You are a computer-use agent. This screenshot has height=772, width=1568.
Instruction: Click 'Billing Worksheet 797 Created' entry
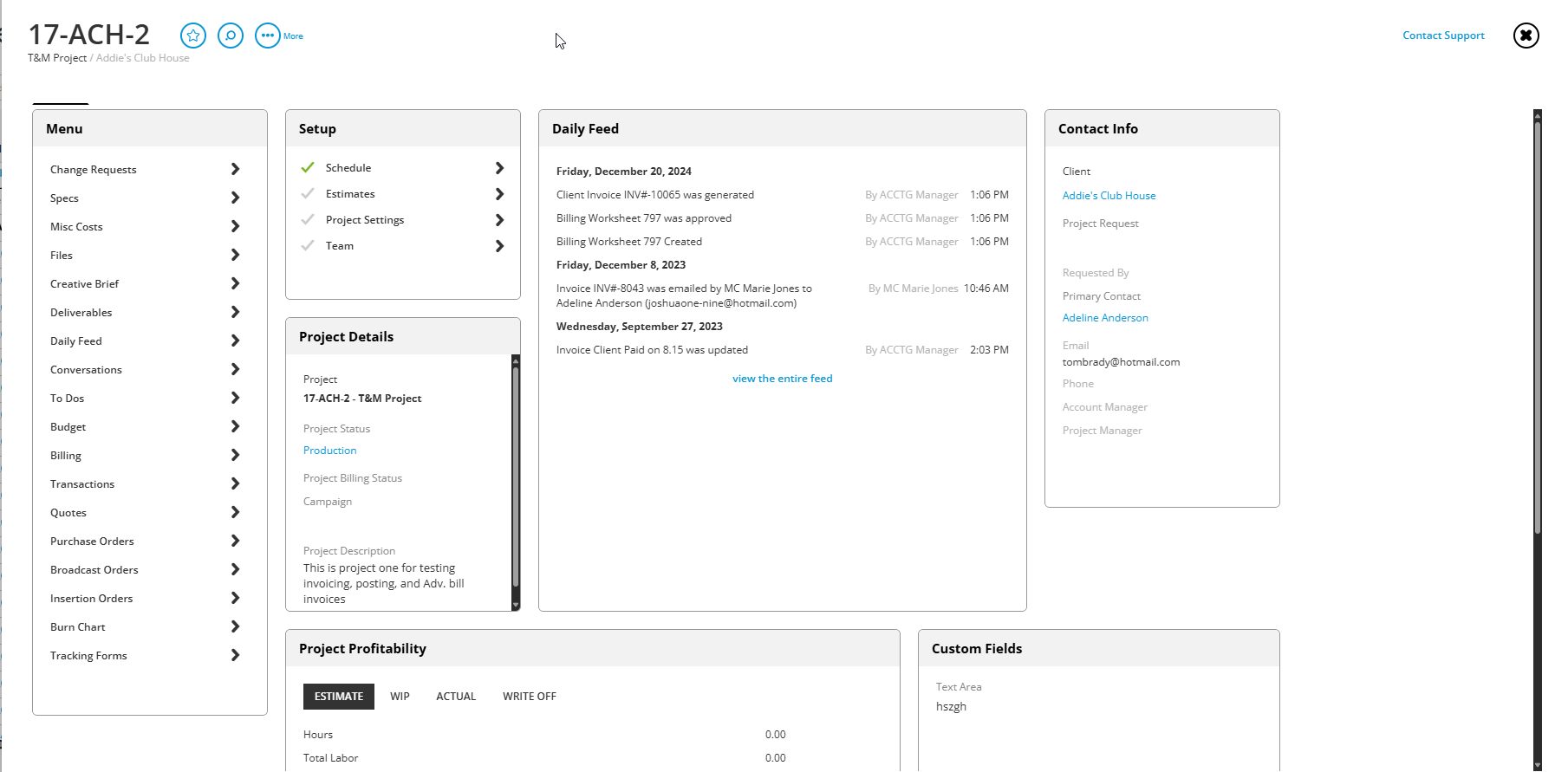pyautogui.click(x=629, y=242)
